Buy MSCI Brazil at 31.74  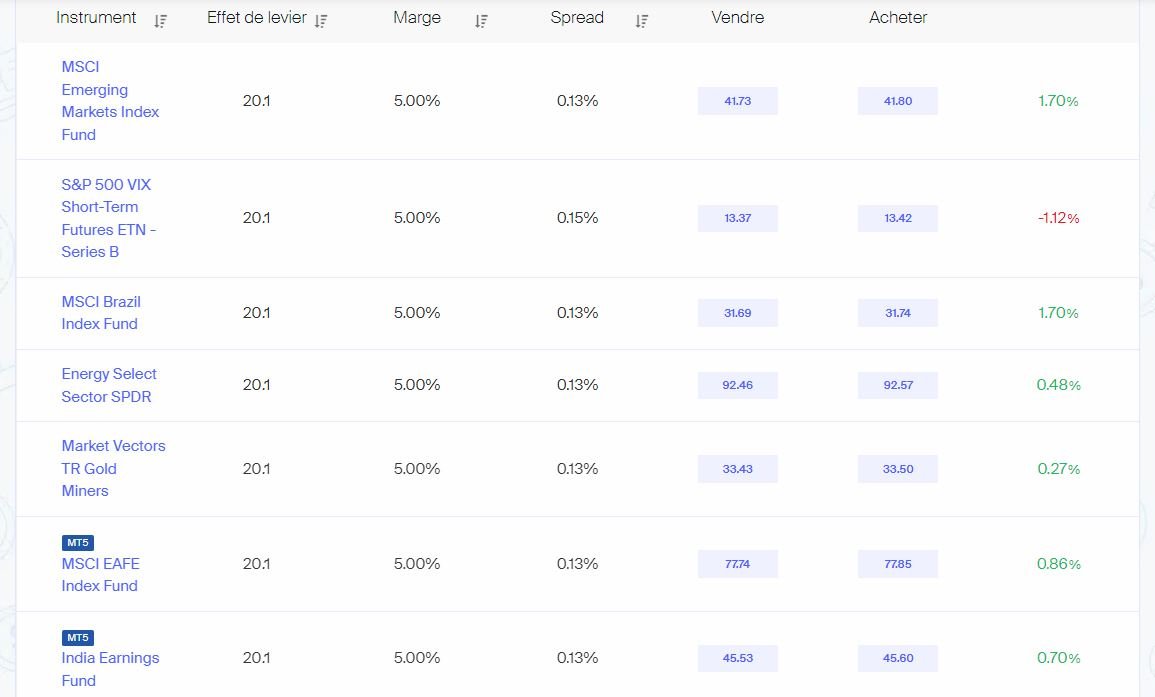click(x=898, y=313)
